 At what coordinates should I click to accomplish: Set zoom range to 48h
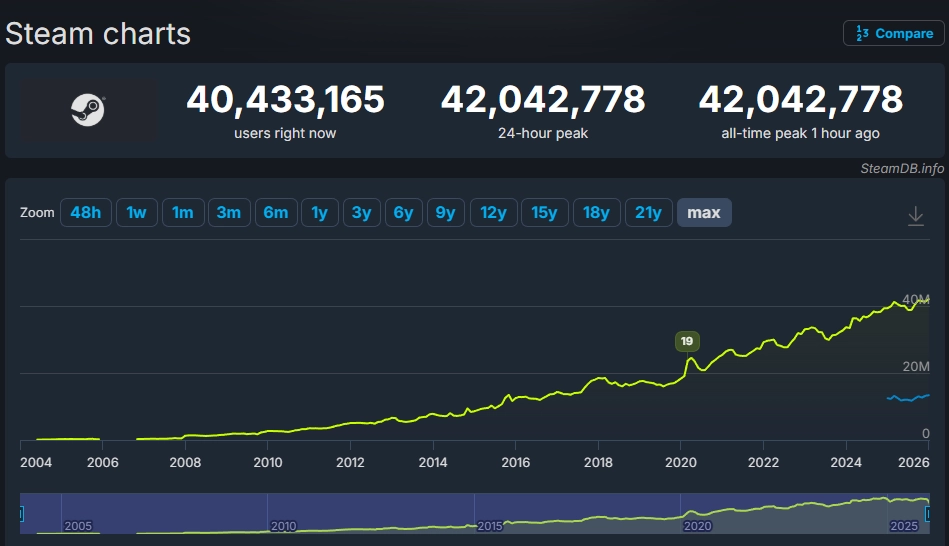[x=85, y=213]
